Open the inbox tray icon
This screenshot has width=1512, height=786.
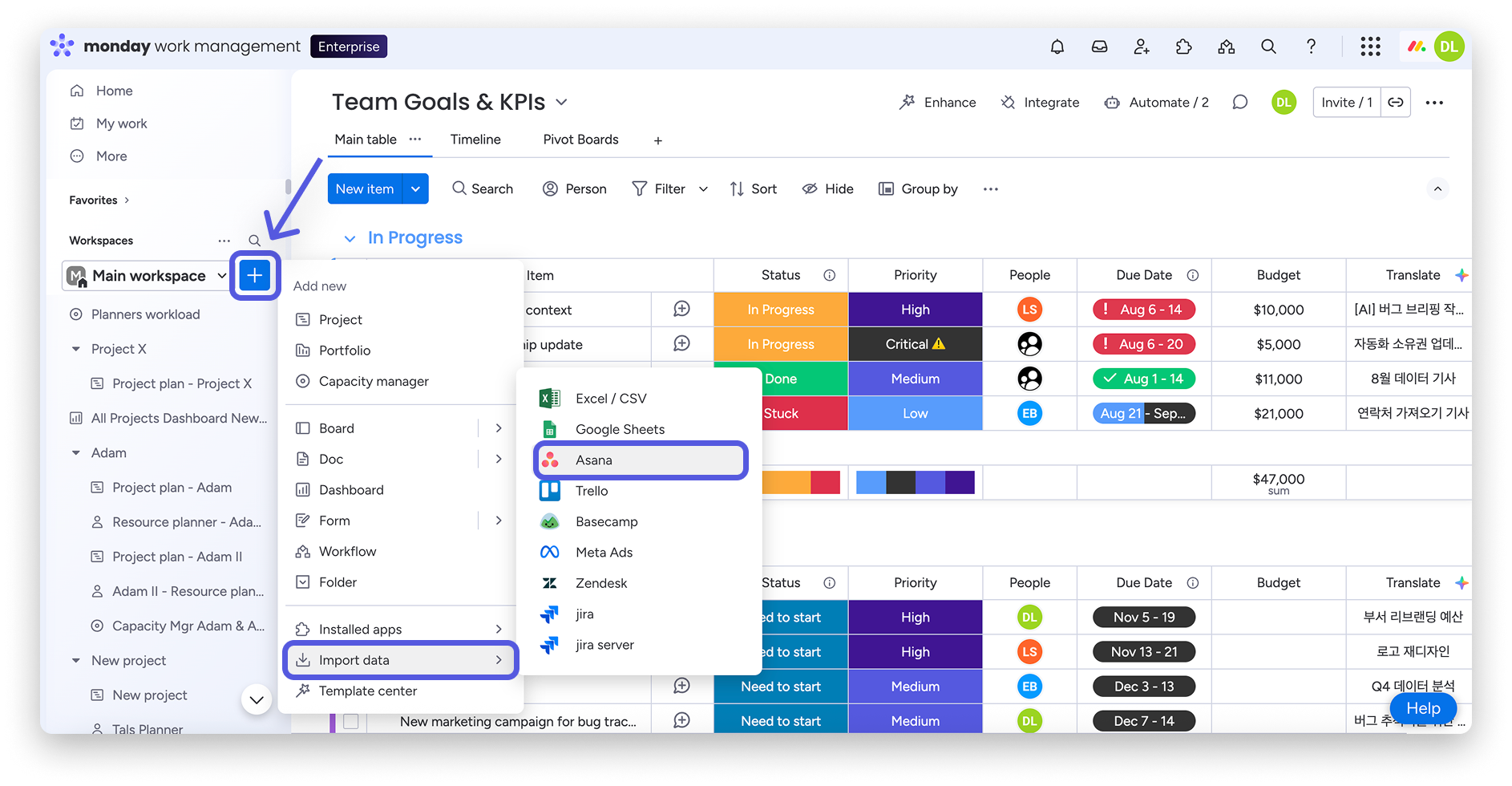[1100, 47]
